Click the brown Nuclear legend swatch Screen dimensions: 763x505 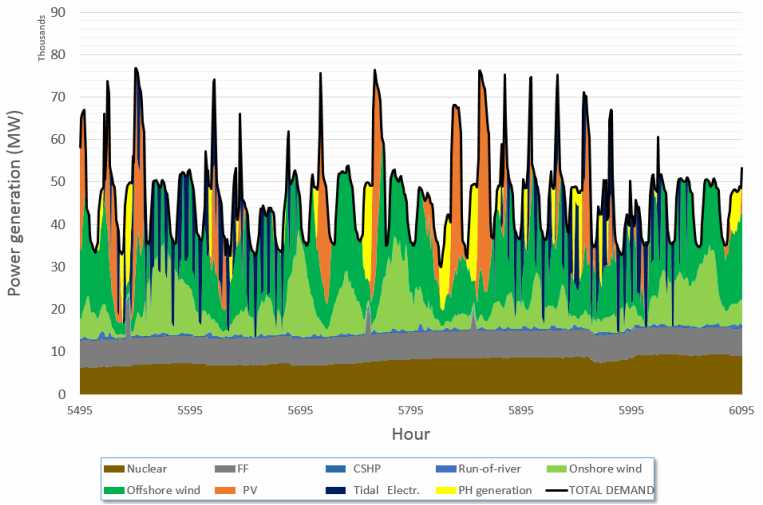click(x=115, y=468)
